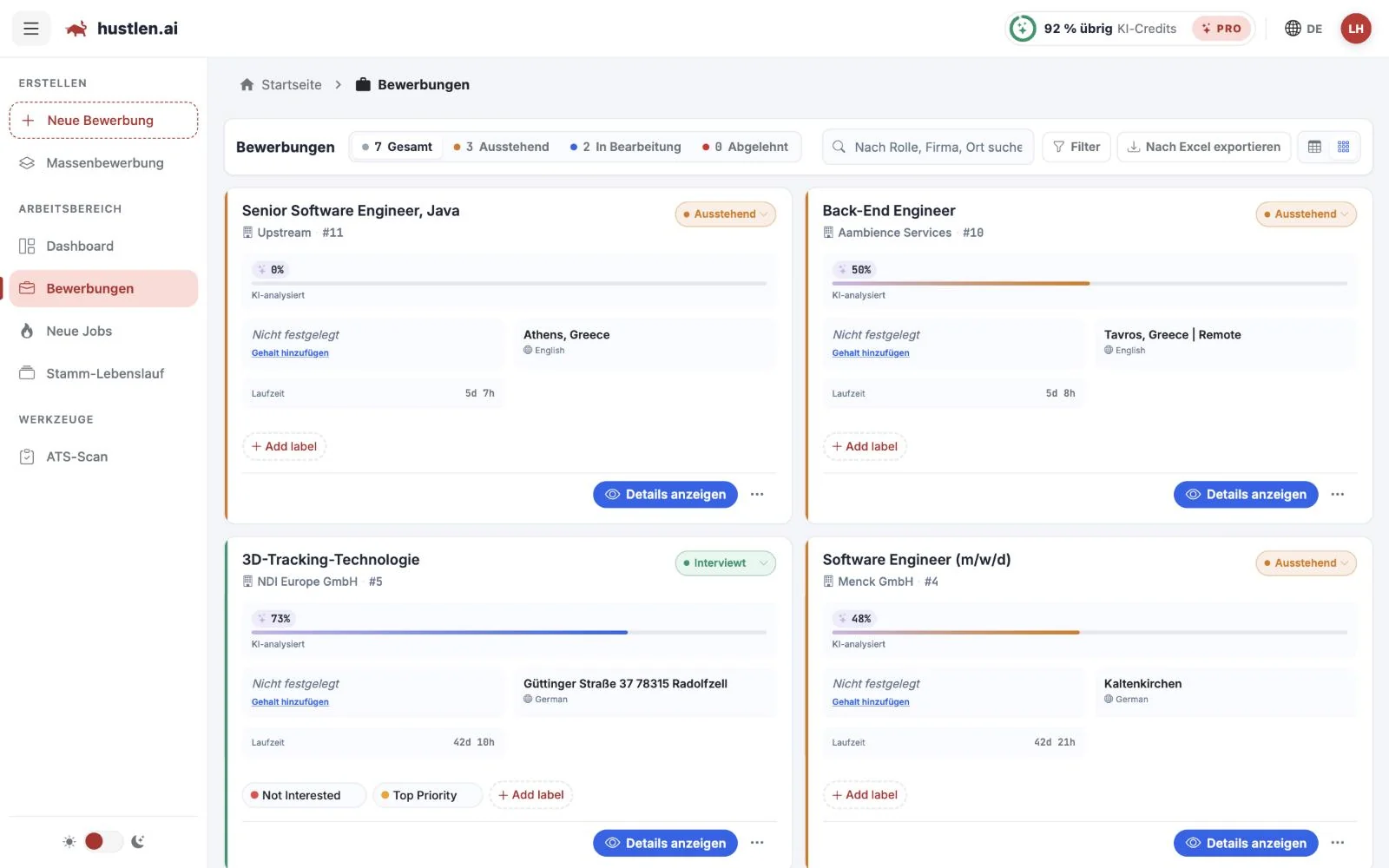Image resolution: width=1389 pixels, height=868 pixels.
Task: Click the hustlen.ai logo
Action: 122,29
